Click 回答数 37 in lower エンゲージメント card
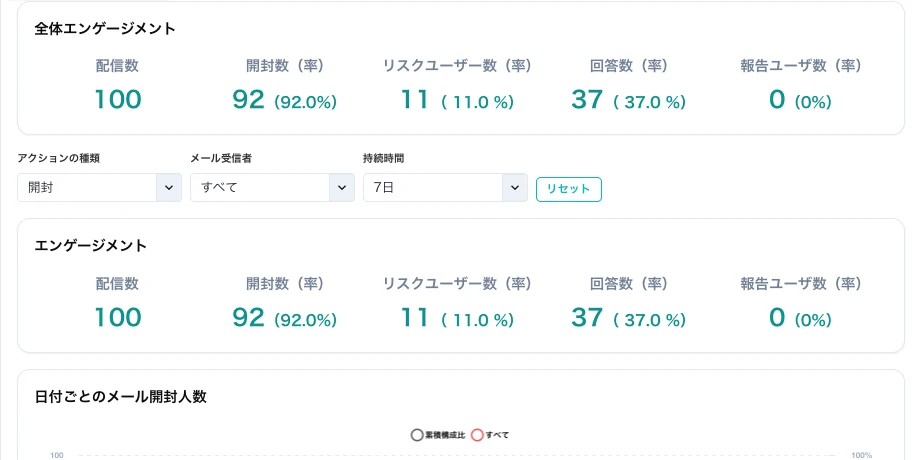This screenshot has width=920, height=460. click(587, 317)
